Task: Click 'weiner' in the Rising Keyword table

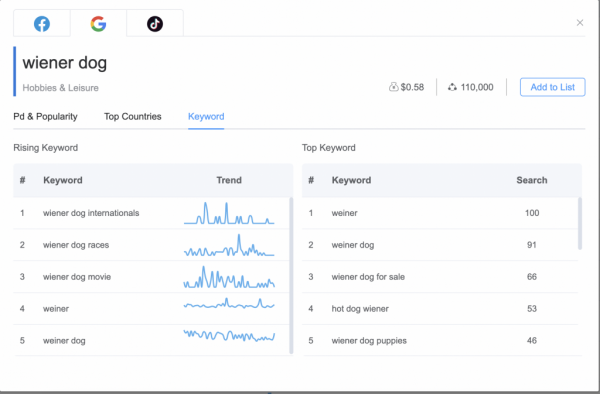Action: point(56,309)
